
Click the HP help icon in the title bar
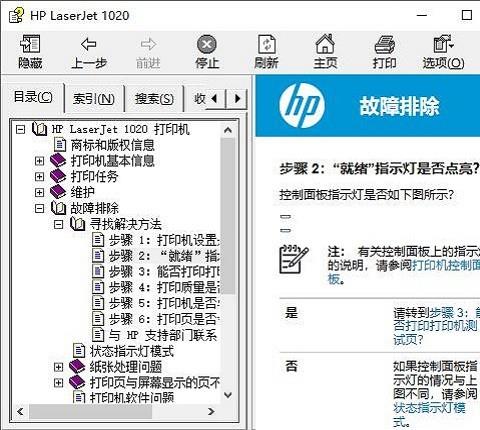16,15
